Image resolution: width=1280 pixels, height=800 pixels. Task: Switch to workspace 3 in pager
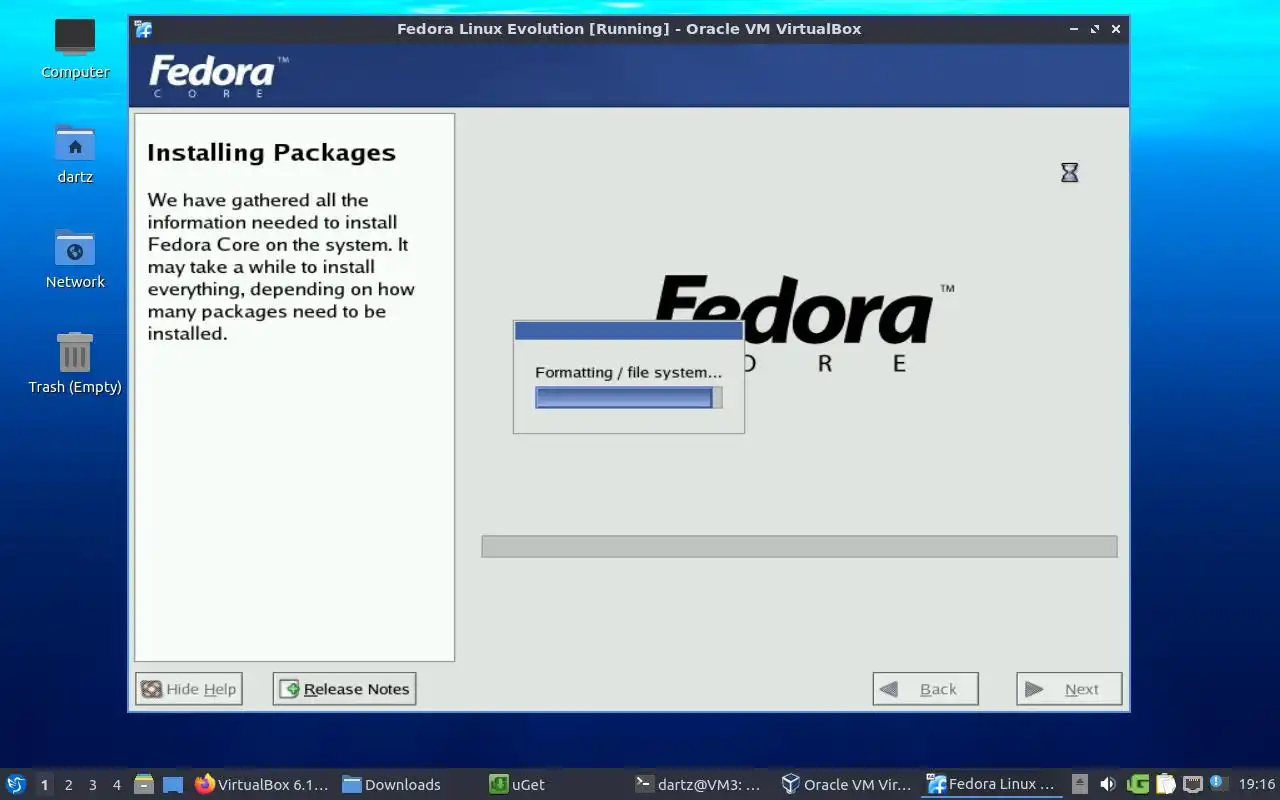click(x=92, y=784)
